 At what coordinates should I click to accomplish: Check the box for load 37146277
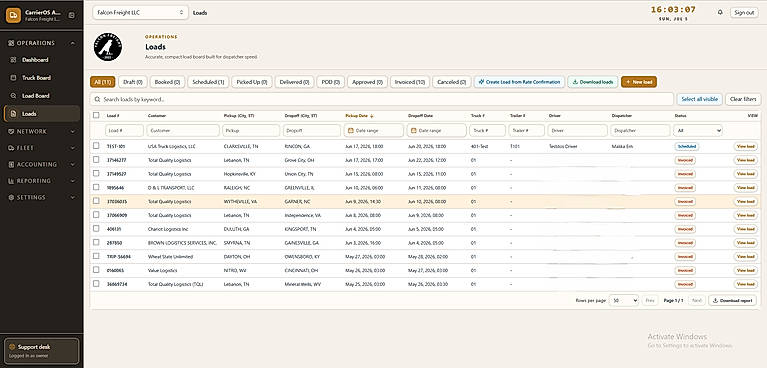pos(96,160)
